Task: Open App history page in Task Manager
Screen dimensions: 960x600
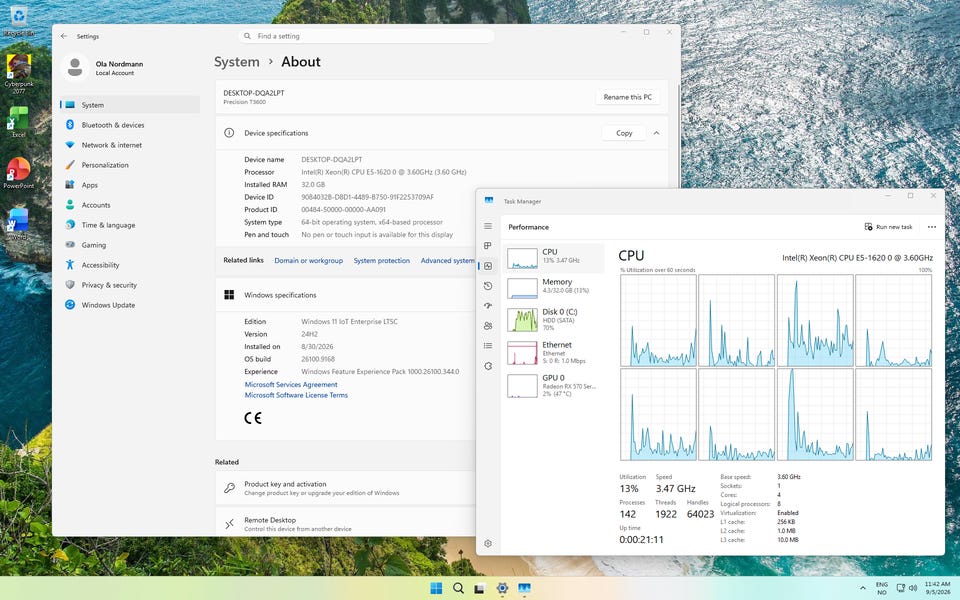Action: pyautogui.click(x=488, y=286)
